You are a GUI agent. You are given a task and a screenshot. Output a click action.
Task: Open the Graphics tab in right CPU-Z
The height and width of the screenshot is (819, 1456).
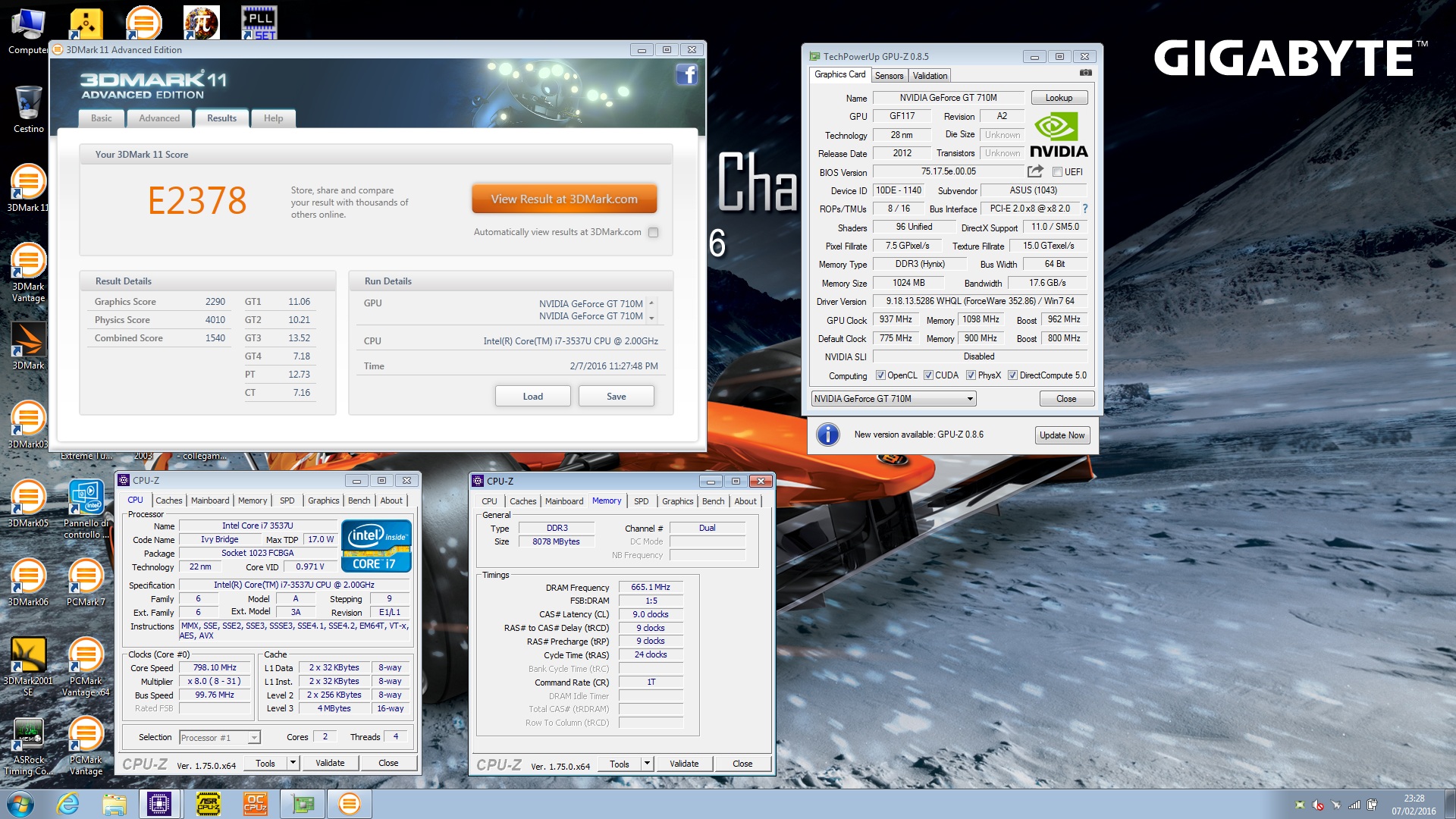pyautogui.click(x=677, y=501)
